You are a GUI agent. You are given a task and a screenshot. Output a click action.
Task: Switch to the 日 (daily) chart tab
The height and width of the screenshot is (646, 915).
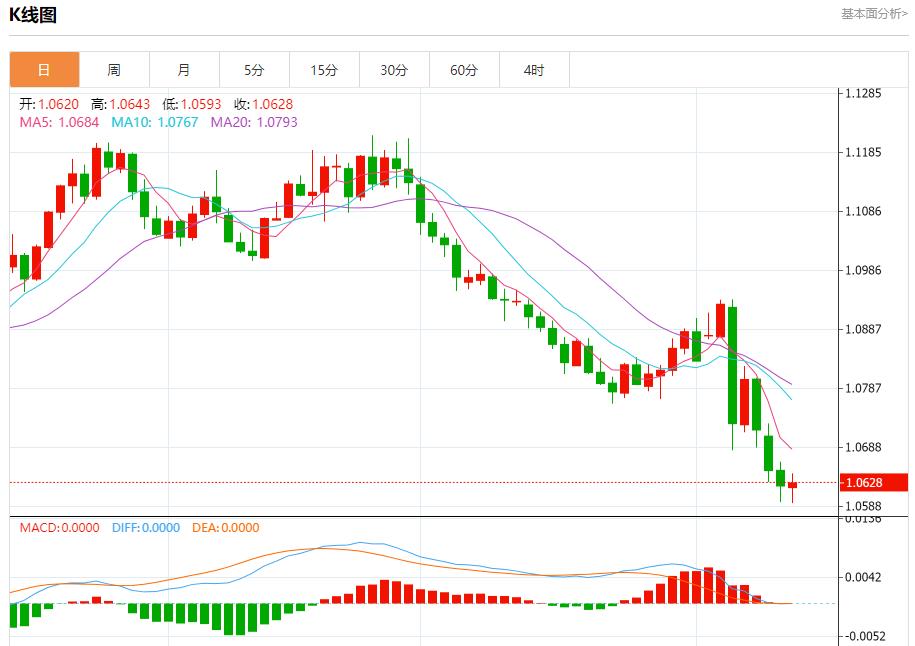pyautogui.click(x=44, y=70)
